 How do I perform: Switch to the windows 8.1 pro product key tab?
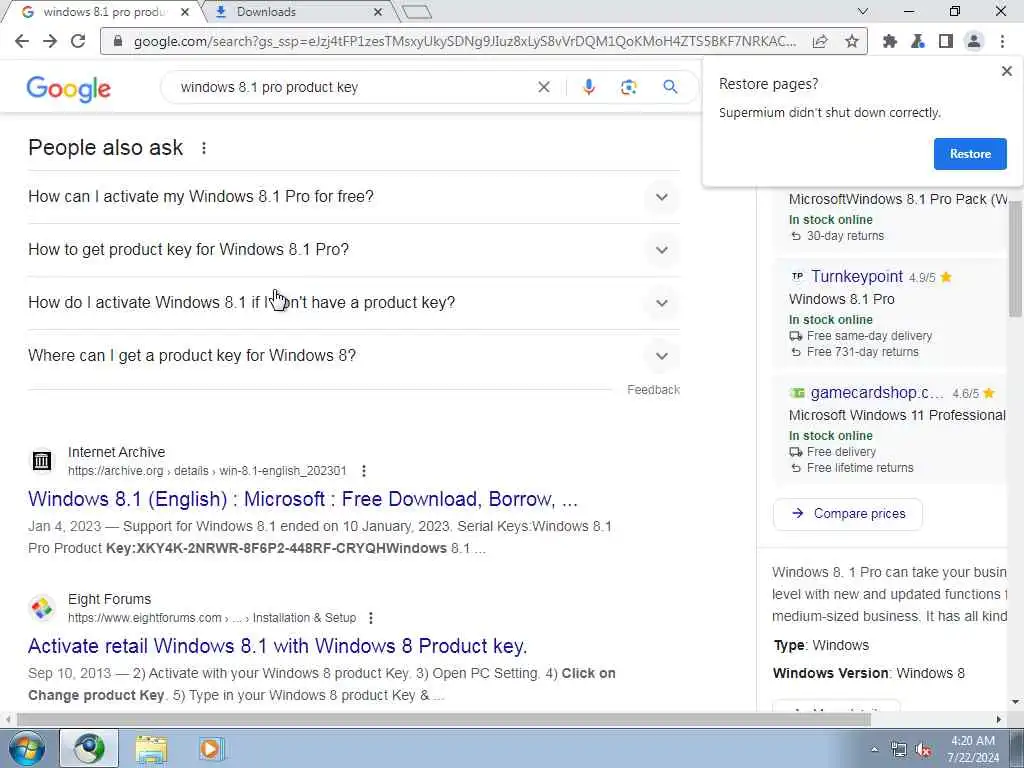click(104, 12)
